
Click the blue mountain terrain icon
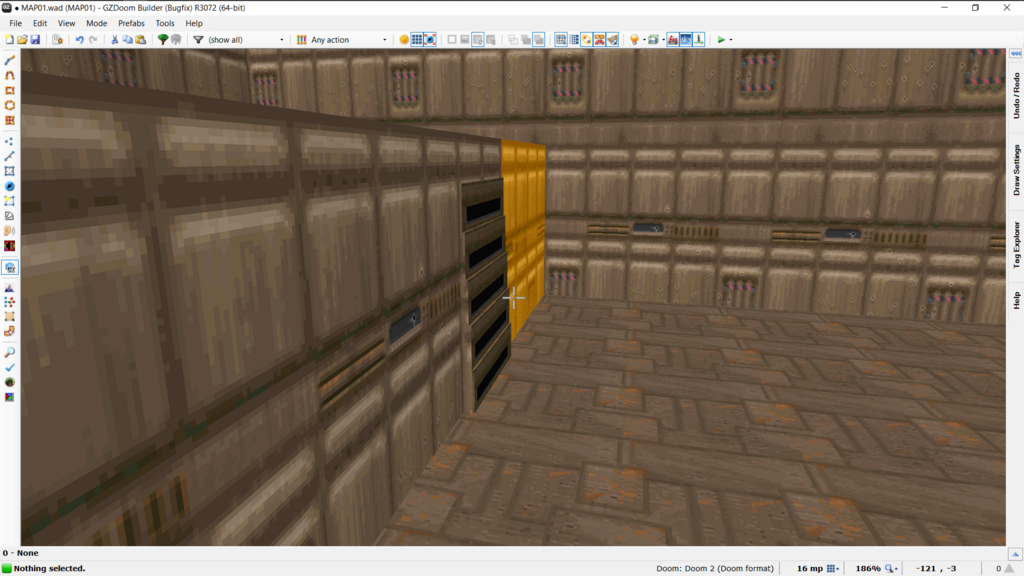coord(10,287)
